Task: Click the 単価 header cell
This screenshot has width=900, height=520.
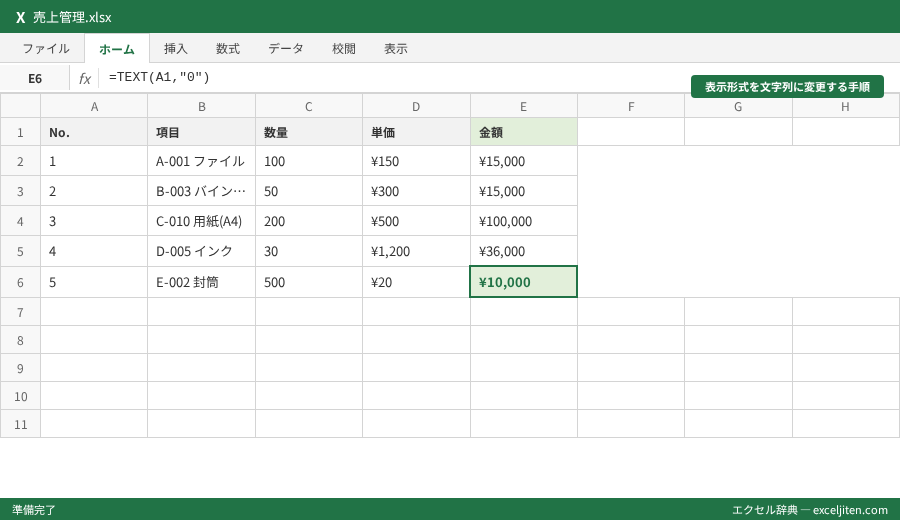Action: [416, 133]
